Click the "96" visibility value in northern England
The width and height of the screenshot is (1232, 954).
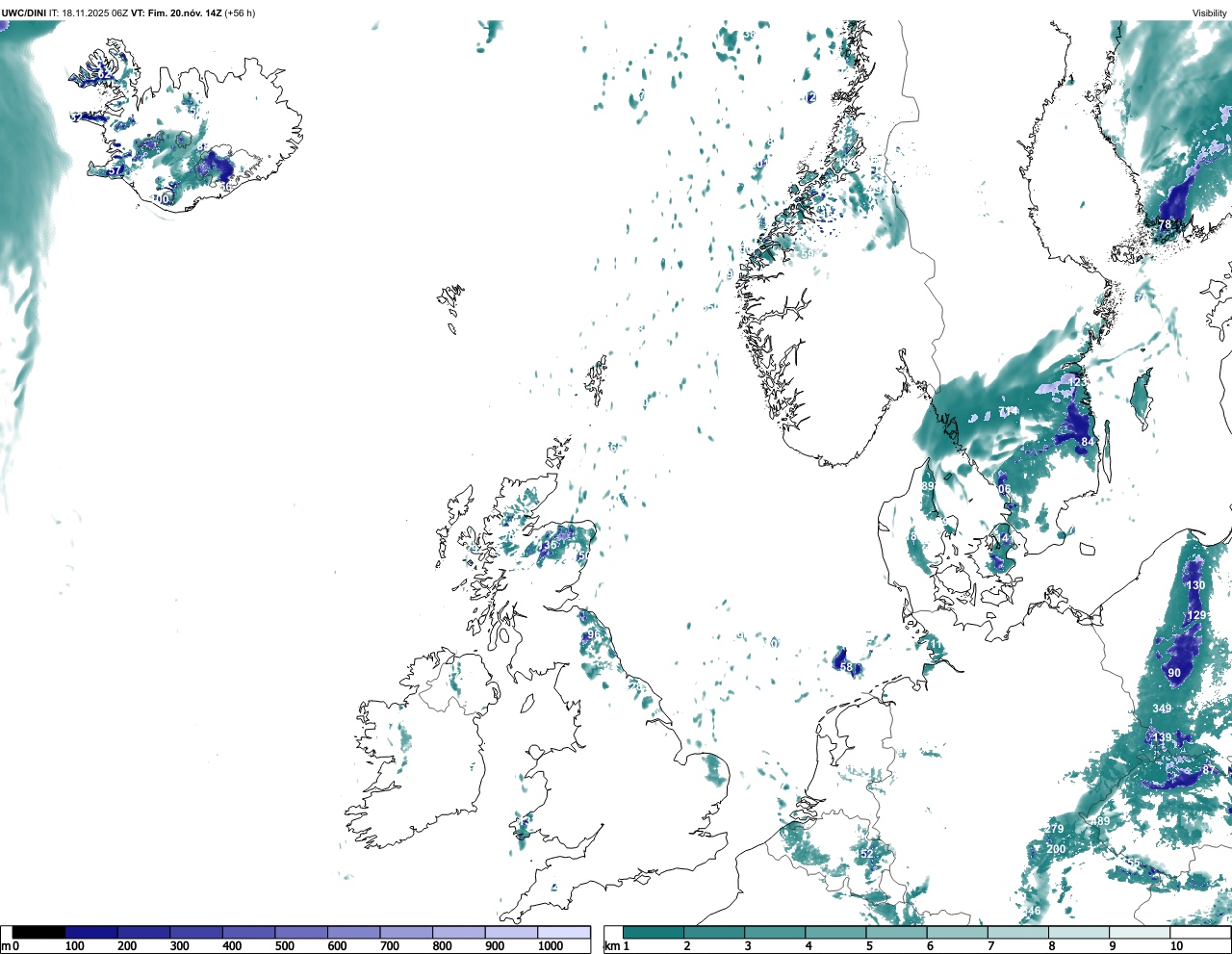(x=592, y=634)
